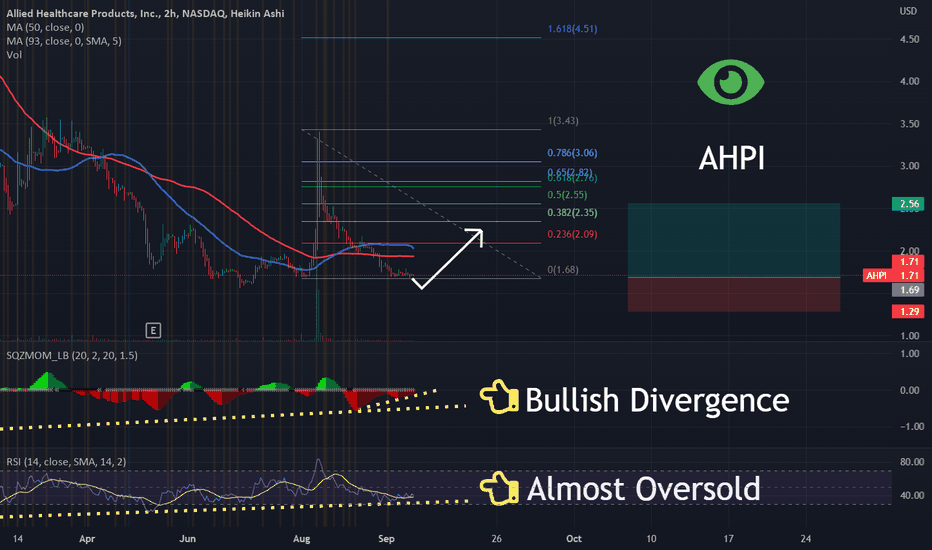Select the 'MA (93, close, 0, SMA, 5)' legend

64,41
